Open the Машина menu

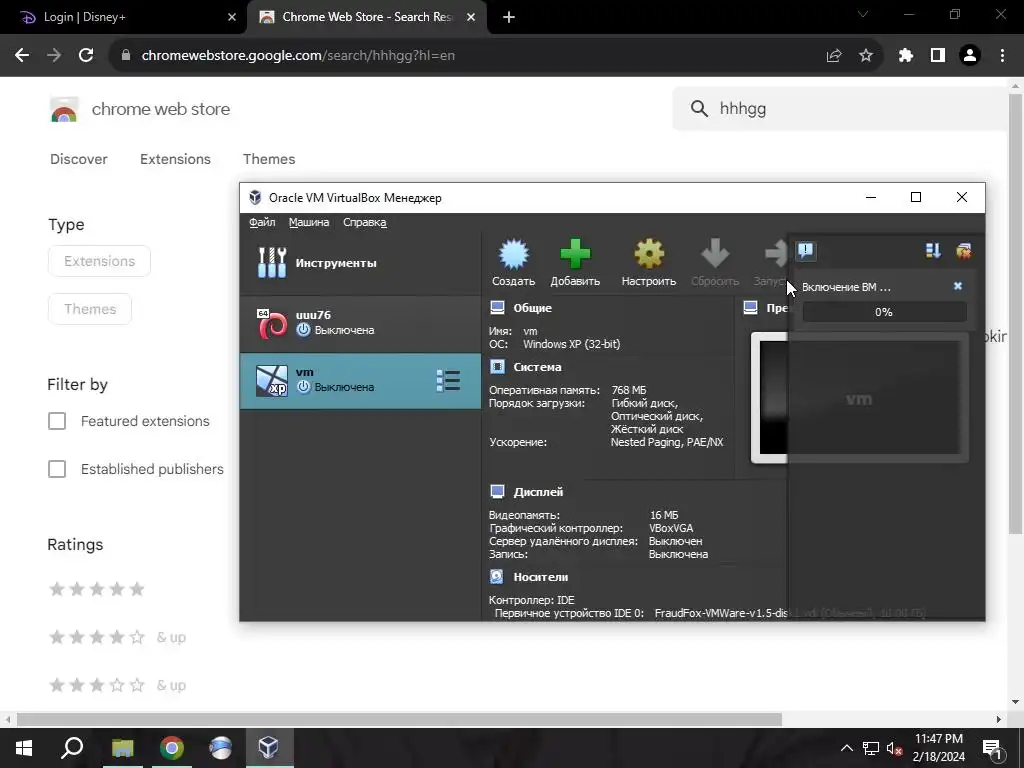pyautogui.click(x=309, y=222)
